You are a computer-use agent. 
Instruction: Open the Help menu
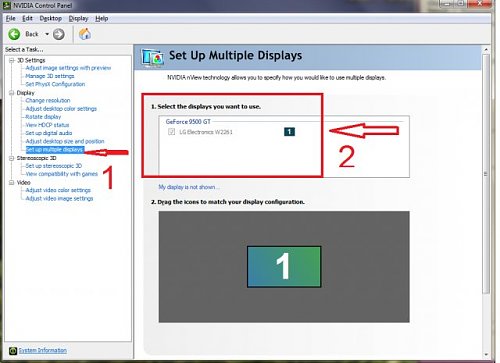pyautogui.click(x=102, y=18)
